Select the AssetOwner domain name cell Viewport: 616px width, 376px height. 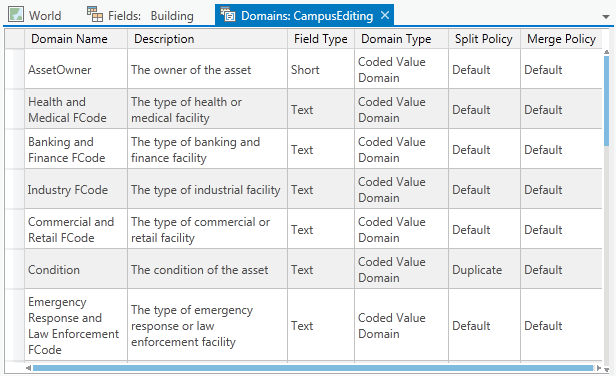76,69
